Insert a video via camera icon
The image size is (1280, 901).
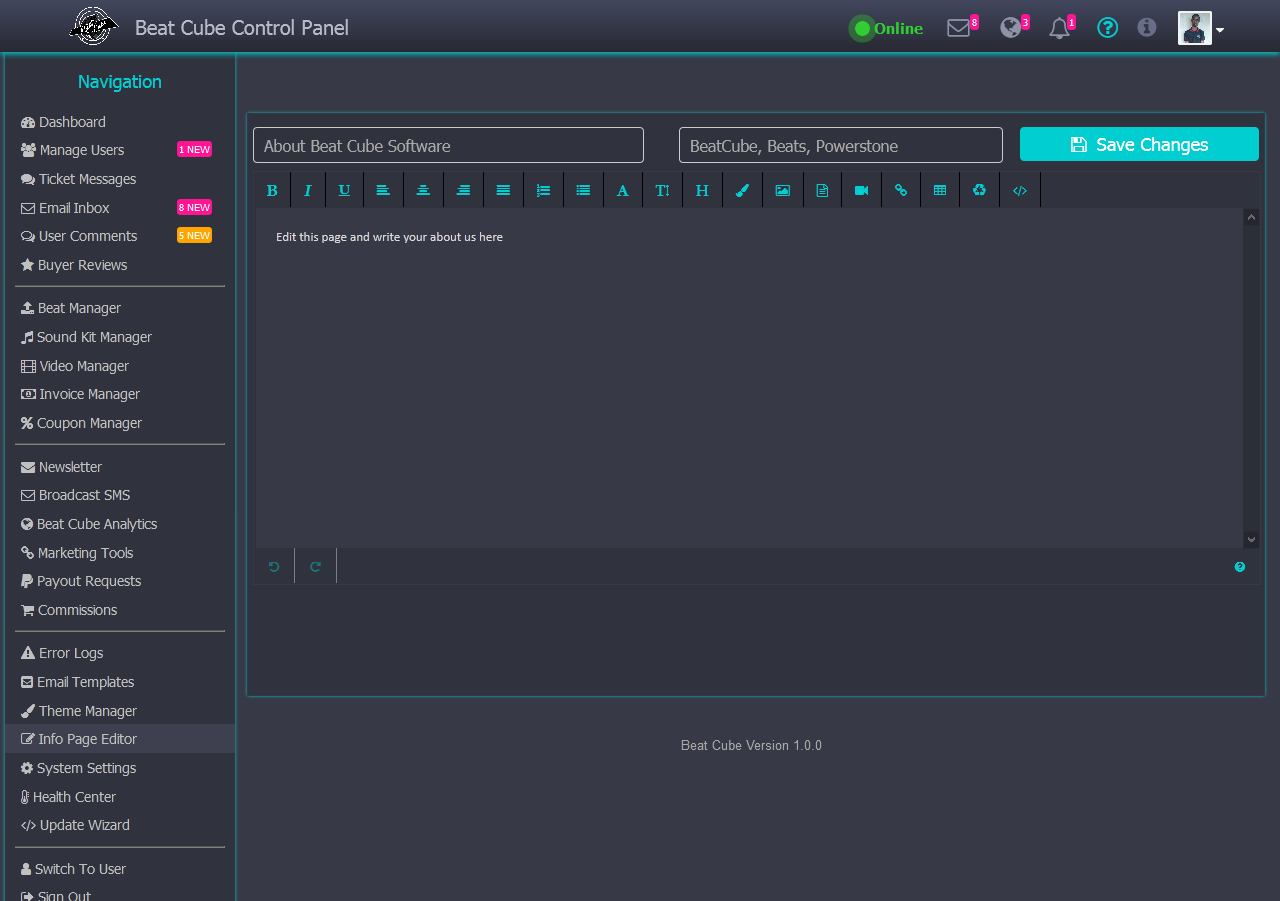861,190
